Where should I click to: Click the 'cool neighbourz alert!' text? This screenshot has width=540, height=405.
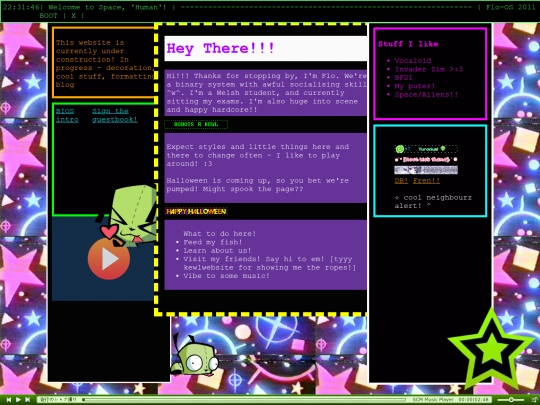tap(433, 202)
